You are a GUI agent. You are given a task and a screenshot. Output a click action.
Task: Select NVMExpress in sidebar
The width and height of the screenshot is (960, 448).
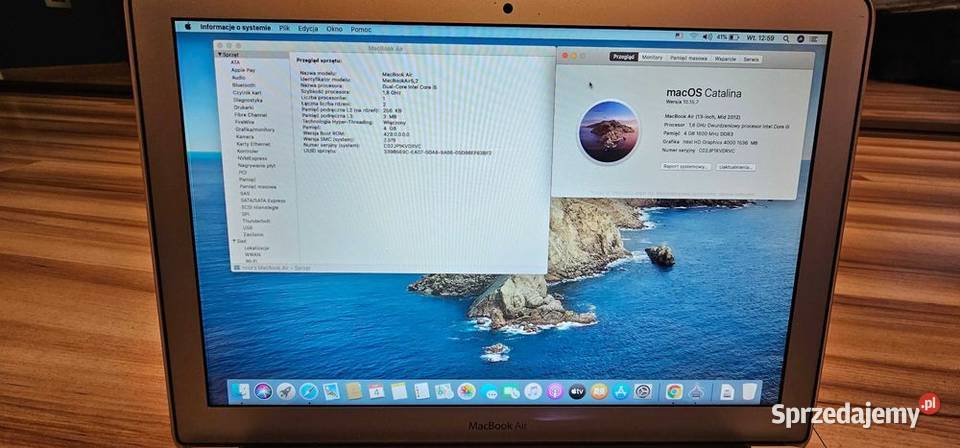[x=250, y=159]
